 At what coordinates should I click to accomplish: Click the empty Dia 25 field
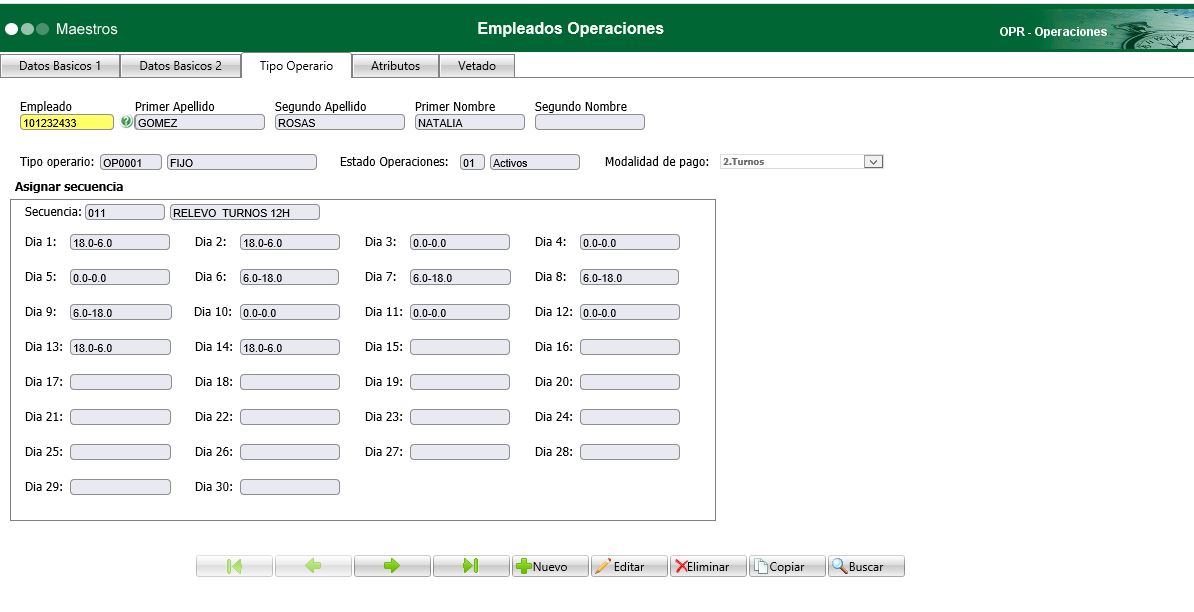120,452
